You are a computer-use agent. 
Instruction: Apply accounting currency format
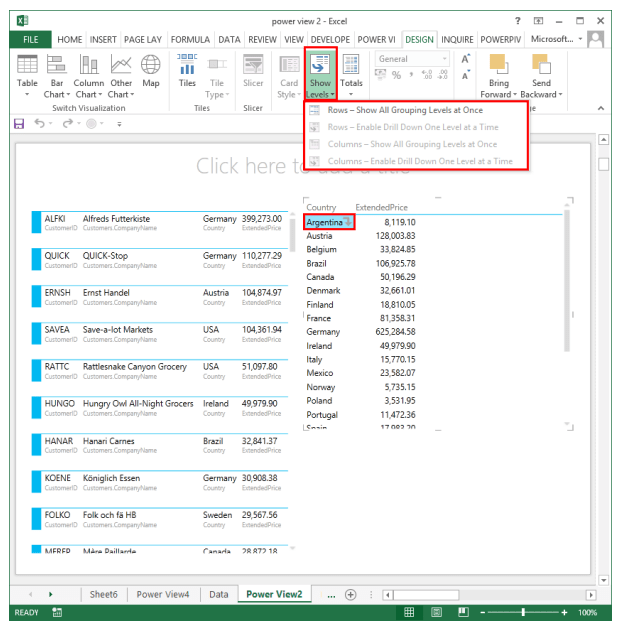(x=380, y=75)
